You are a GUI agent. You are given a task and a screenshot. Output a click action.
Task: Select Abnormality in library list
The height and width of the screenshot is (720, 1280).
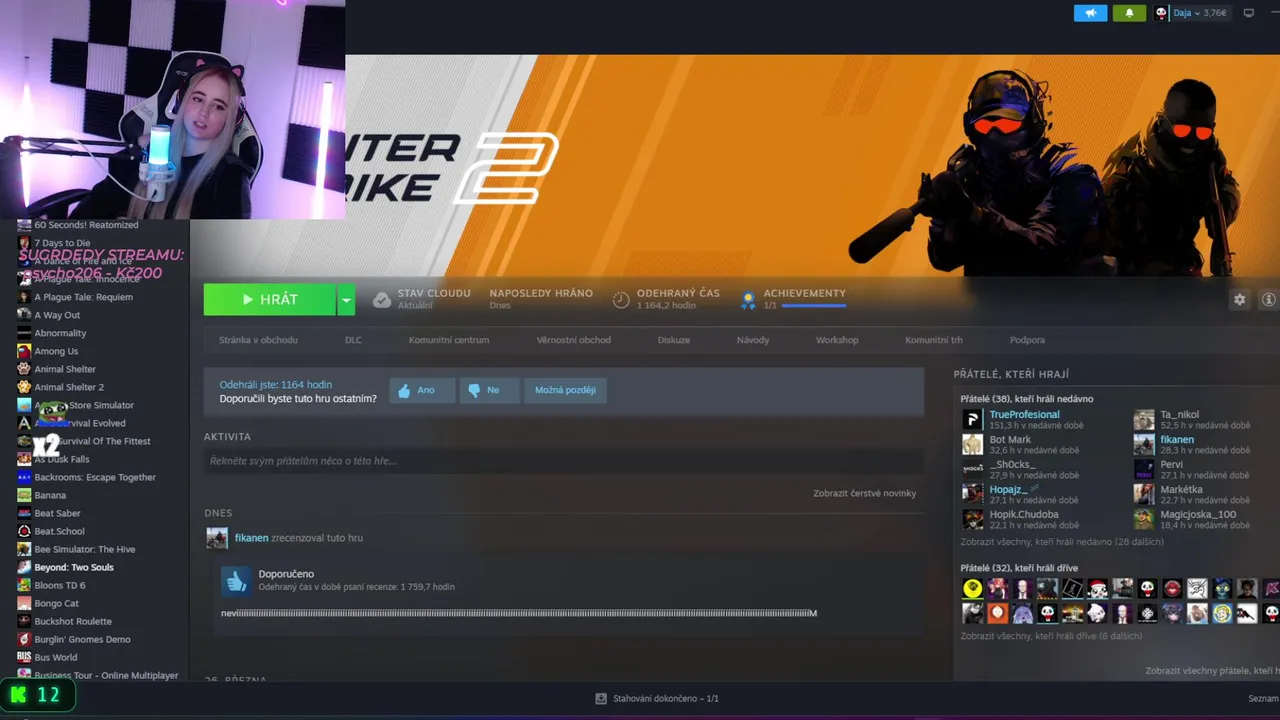click(x=60, y=333)
